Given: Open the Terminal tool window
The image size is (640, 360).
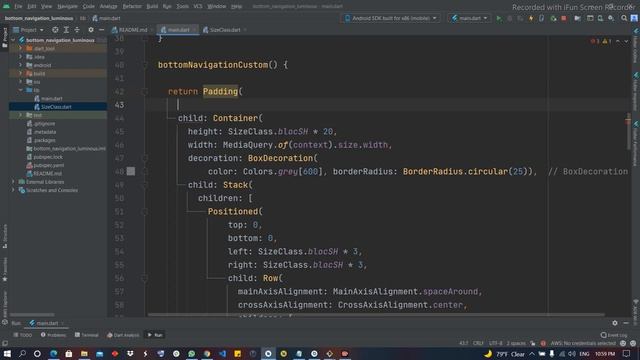Looking at the screenshot, I should pos(87,335).
